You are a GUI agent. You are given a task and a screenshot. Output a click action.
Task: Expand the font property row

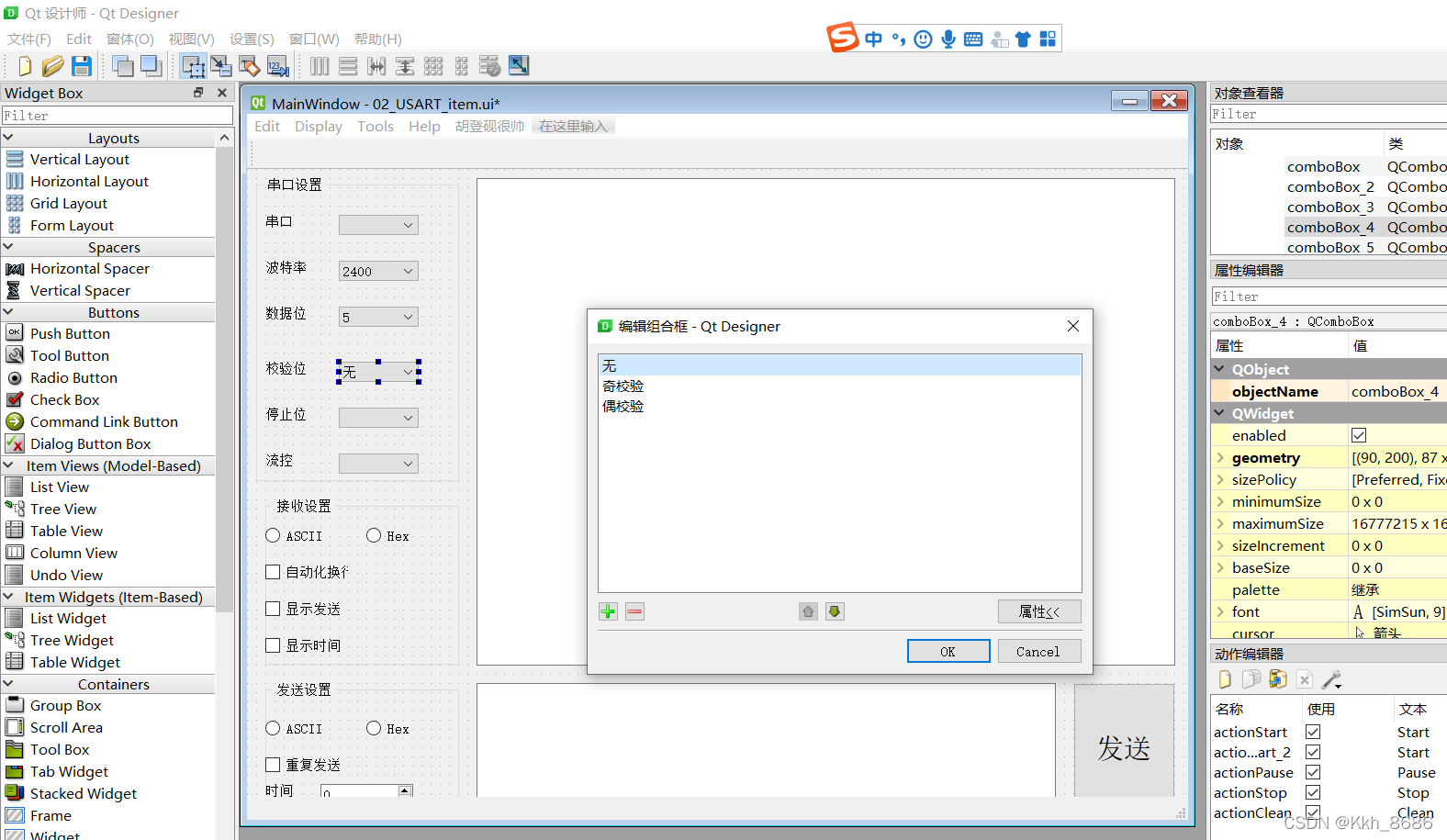1220,611
